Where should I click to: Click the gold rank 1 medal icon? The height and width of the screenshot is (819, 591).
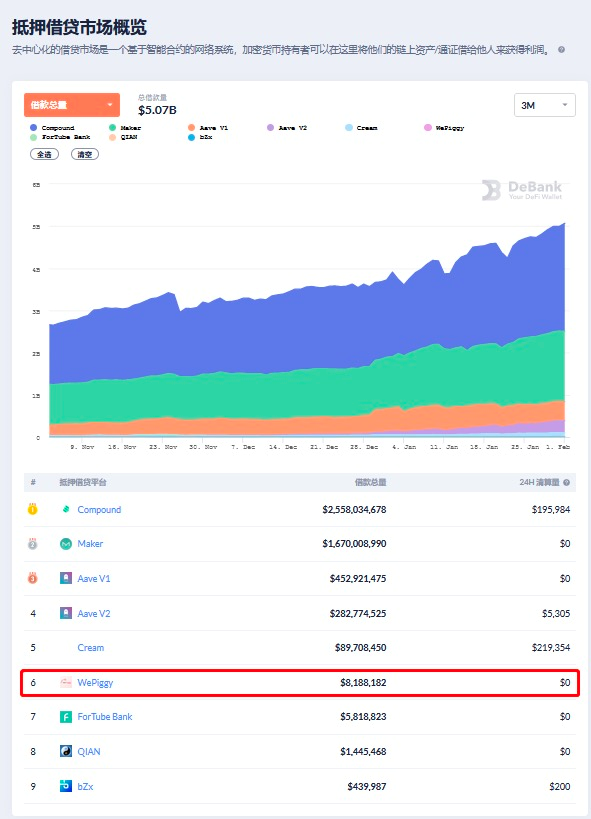[32, 509]
